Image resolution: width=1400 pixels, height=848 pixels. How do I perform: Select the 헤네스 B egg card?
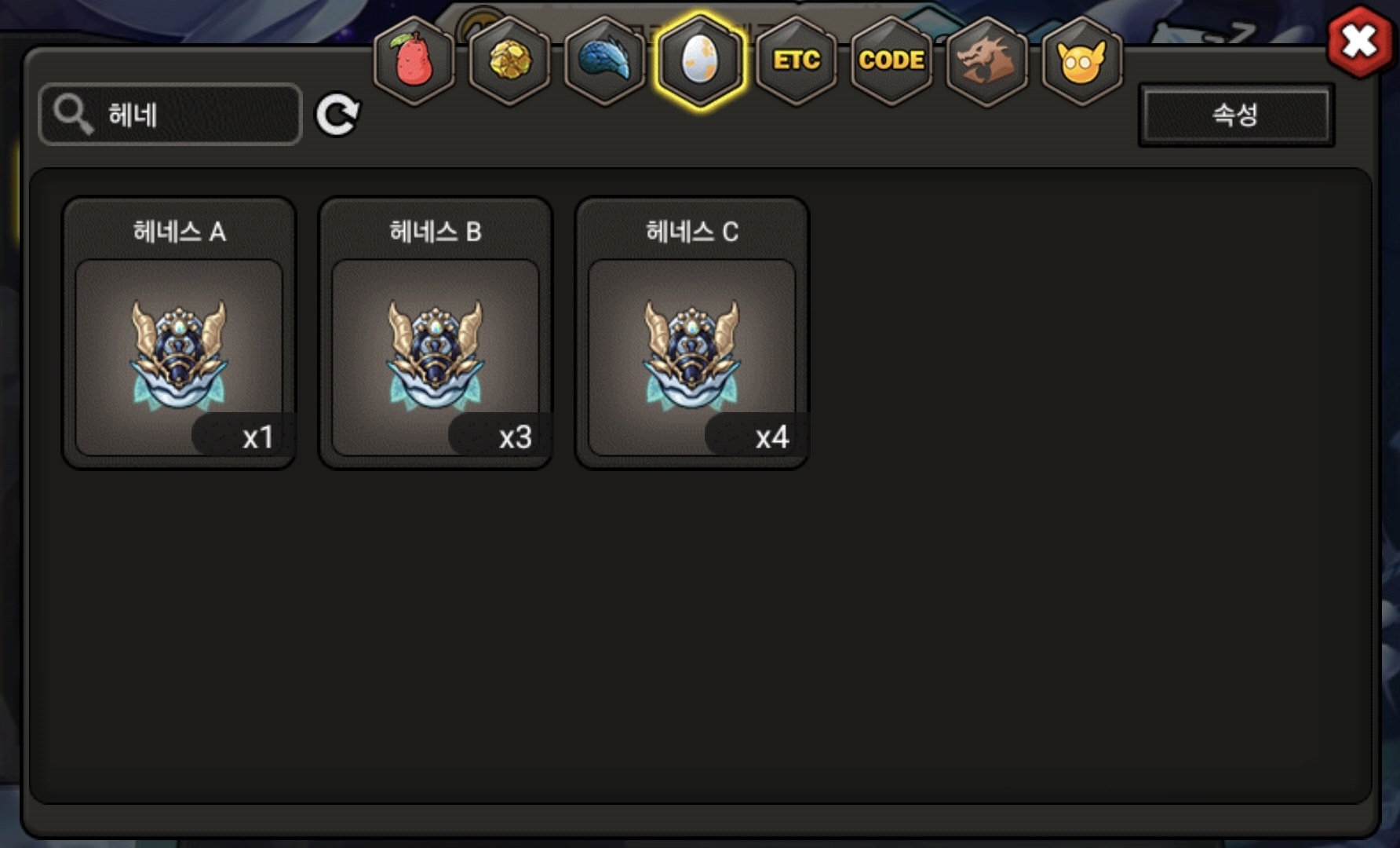coord(436,333)
